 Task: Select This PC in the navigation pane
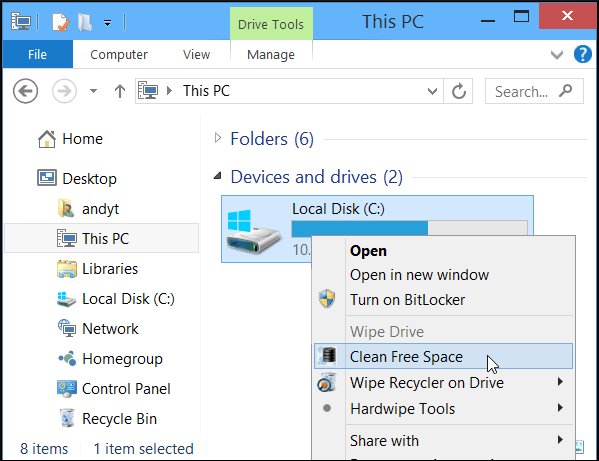point(101,238)
